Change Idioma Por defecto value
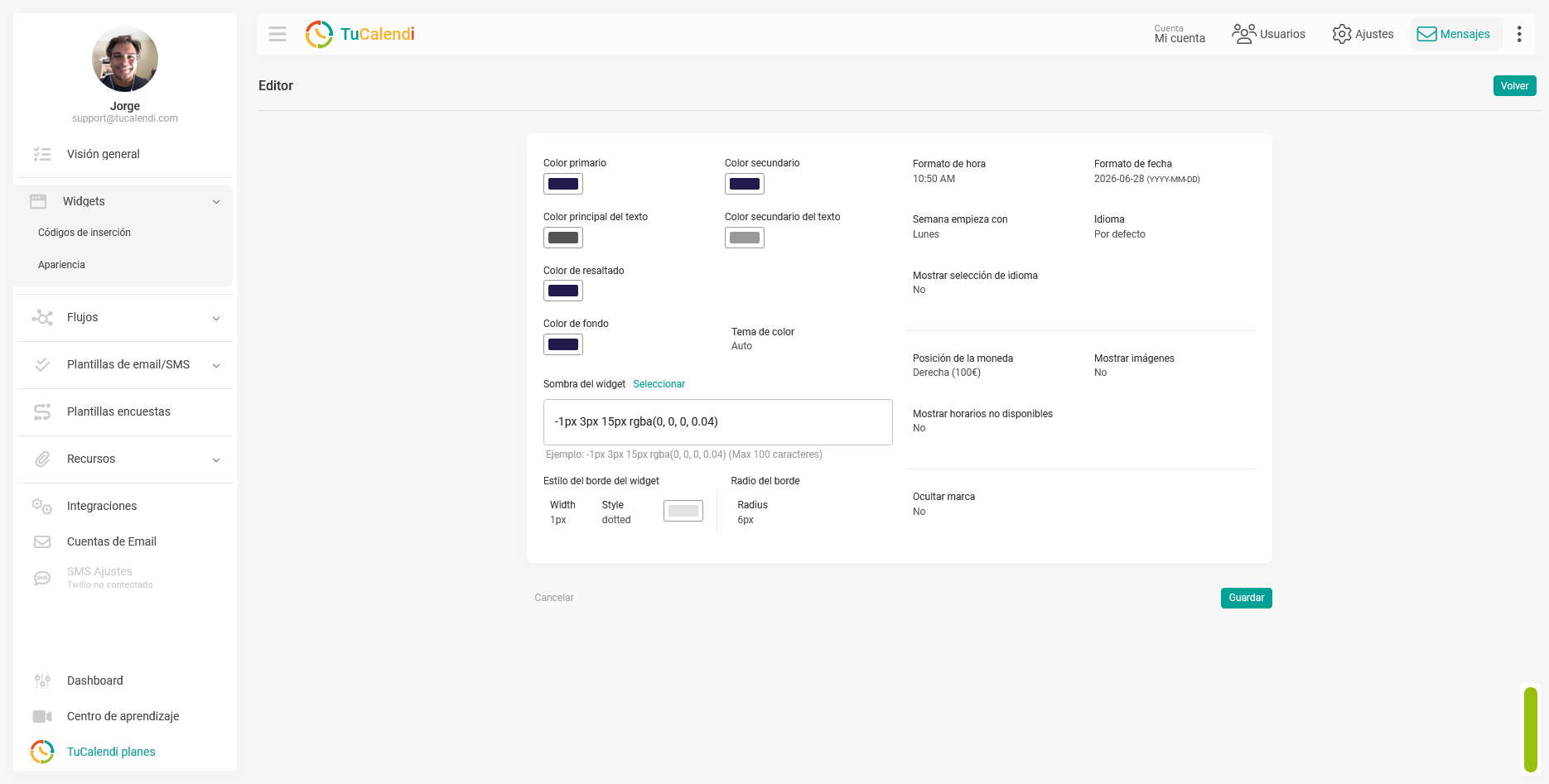The height and width of the screenshot is (784, 1549). [1120, 234]
